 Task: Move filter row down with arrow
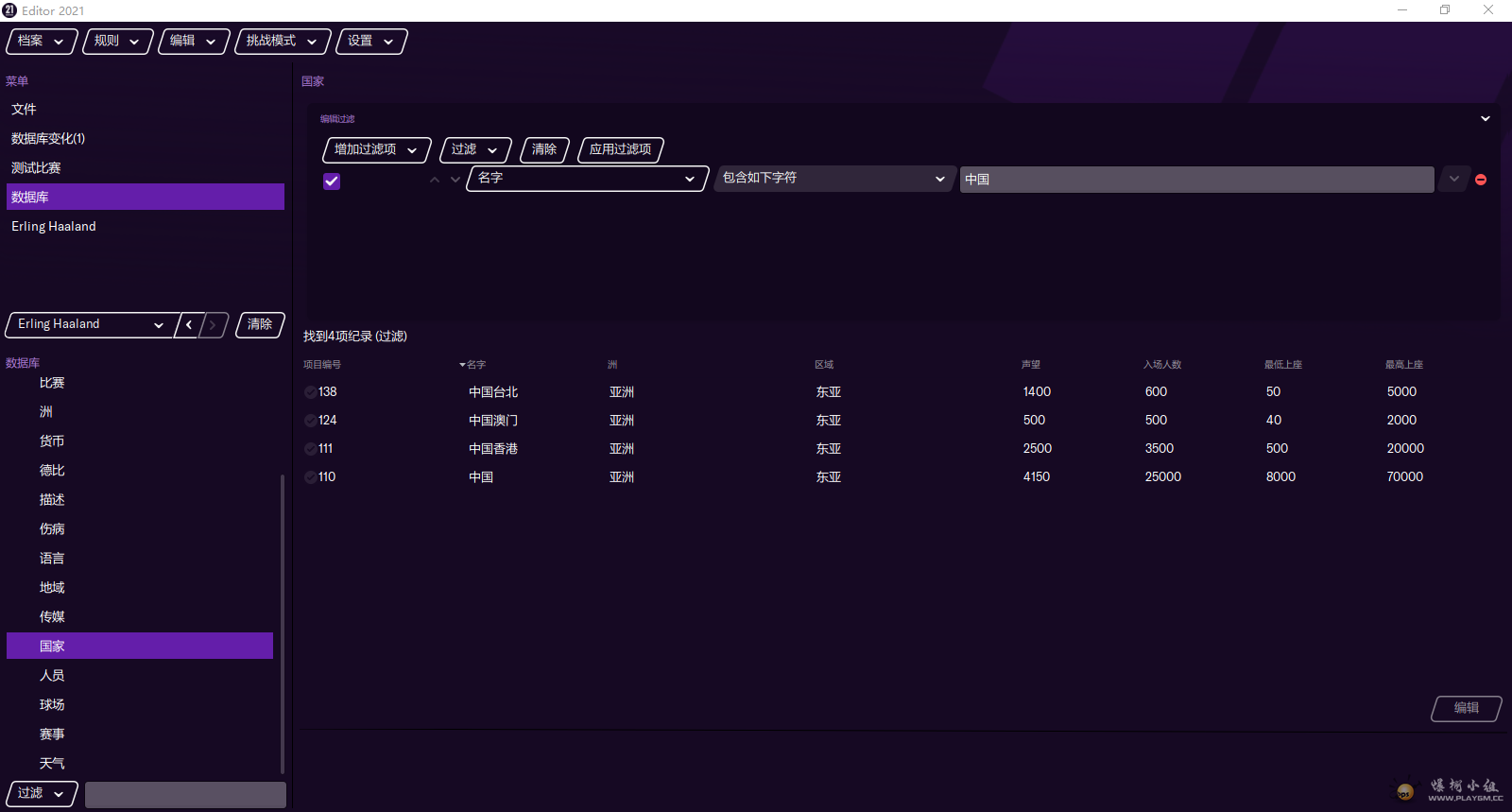(x=455, y=180)
